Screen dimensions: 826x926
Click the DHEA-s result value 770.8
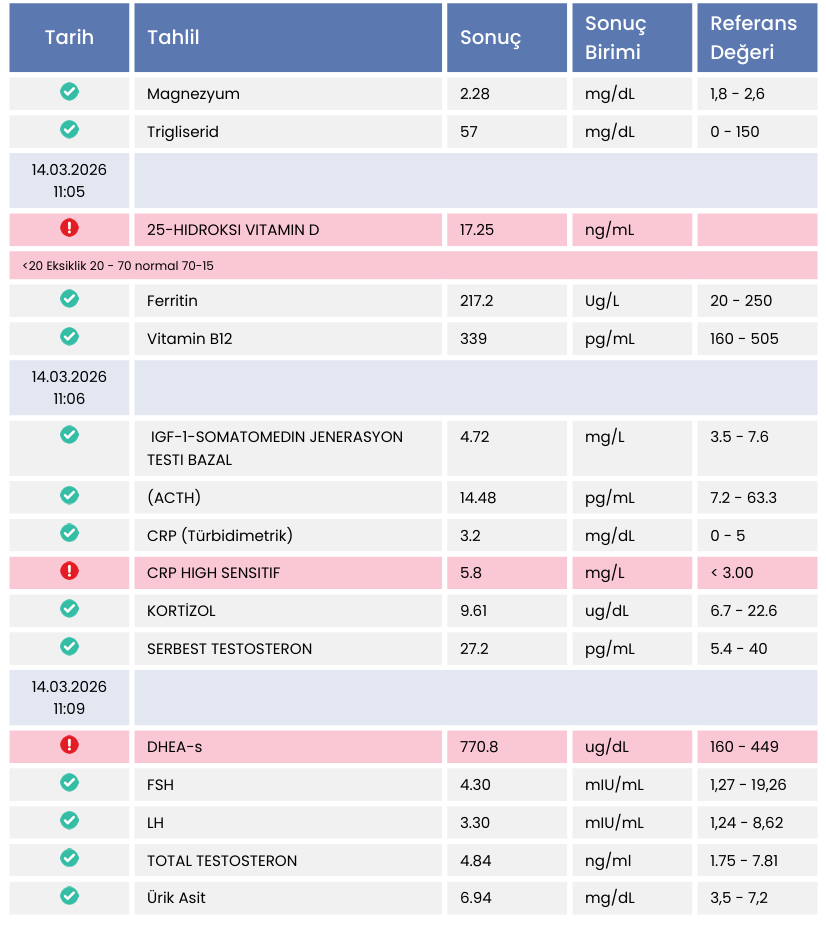[x=479, y=747]
